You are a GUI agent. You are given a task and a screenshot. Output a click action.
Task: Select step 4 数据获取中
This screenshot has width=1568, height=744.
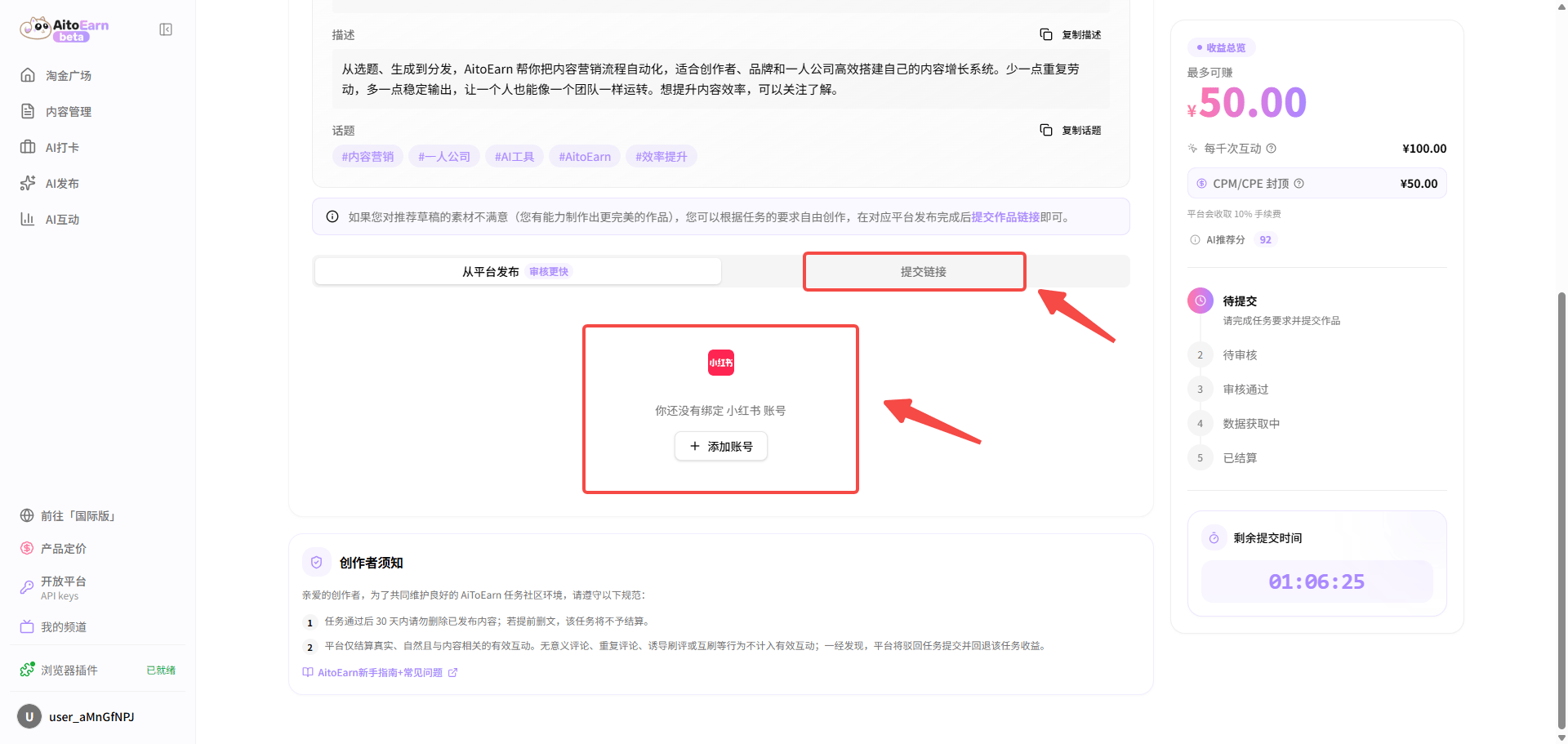[1251, 423]
